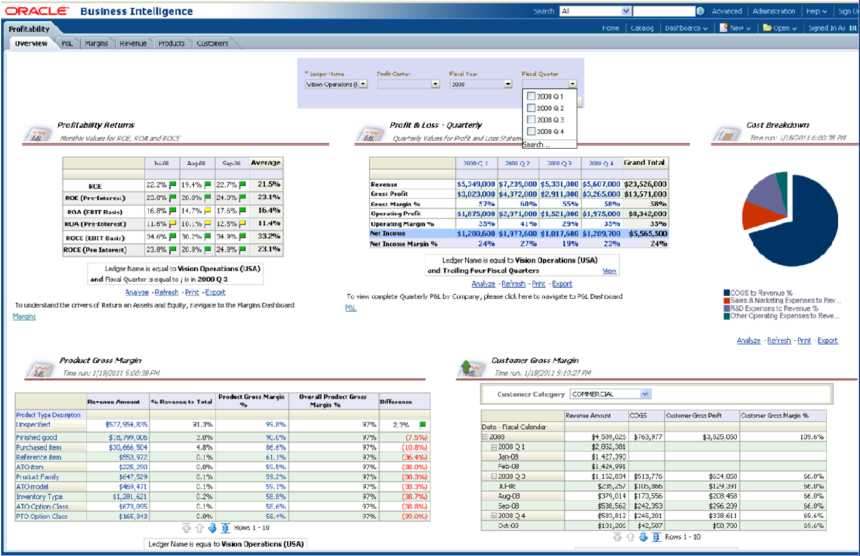The image size is (860, 556).
Task: Check the 2008 Q 3 fiscal quarter option
Action: (x=531, y=120)
